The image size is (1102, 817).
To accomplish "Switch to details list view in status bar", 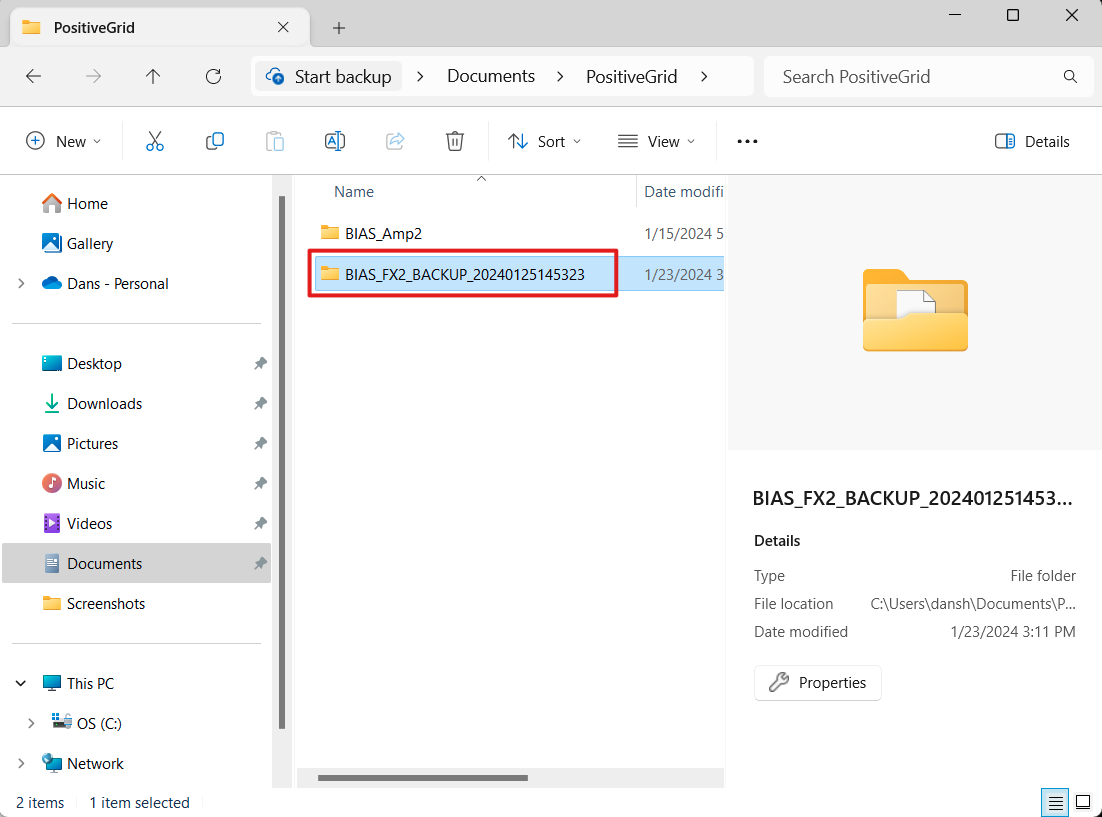I will point(1053,802).
